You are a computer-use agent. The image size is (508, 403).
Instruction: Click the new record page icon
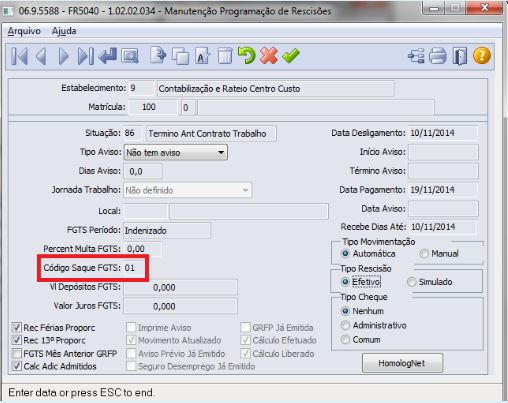[158, 55]
